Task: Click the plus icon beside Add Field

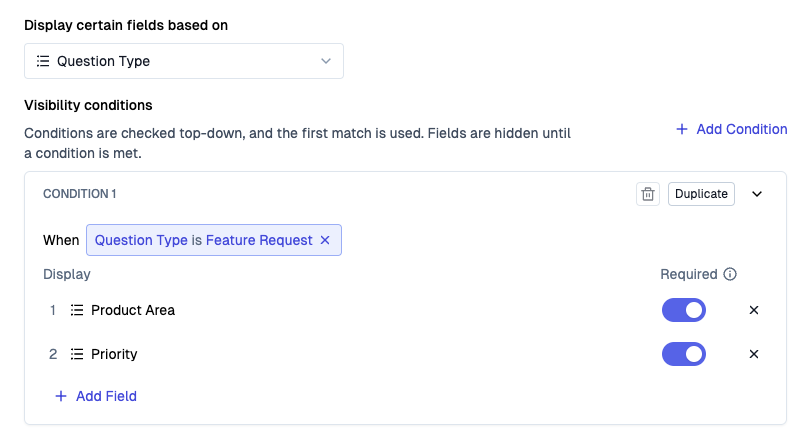Action: 61,396
